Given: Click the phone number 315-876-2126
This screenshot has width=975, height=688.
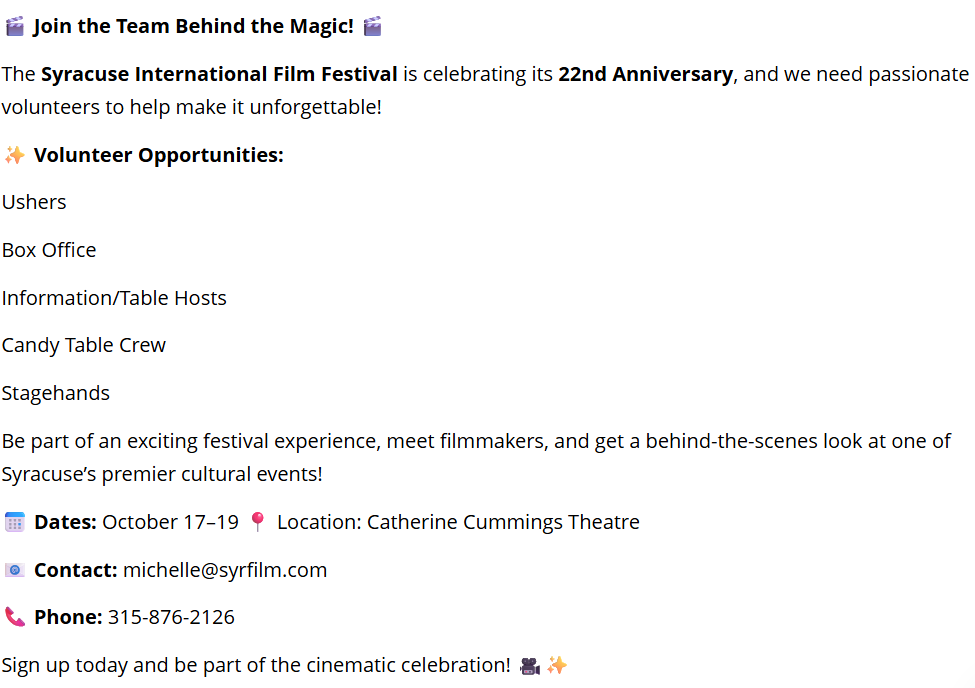Looking at the screenshot, I should click(x=171, y=617).
